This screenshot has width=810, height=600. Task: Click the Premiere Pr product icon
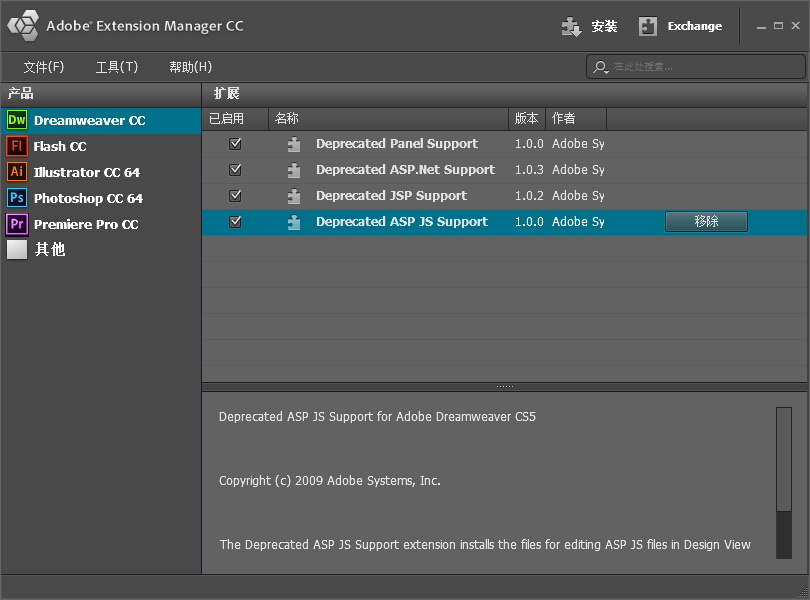coord(17,224)
